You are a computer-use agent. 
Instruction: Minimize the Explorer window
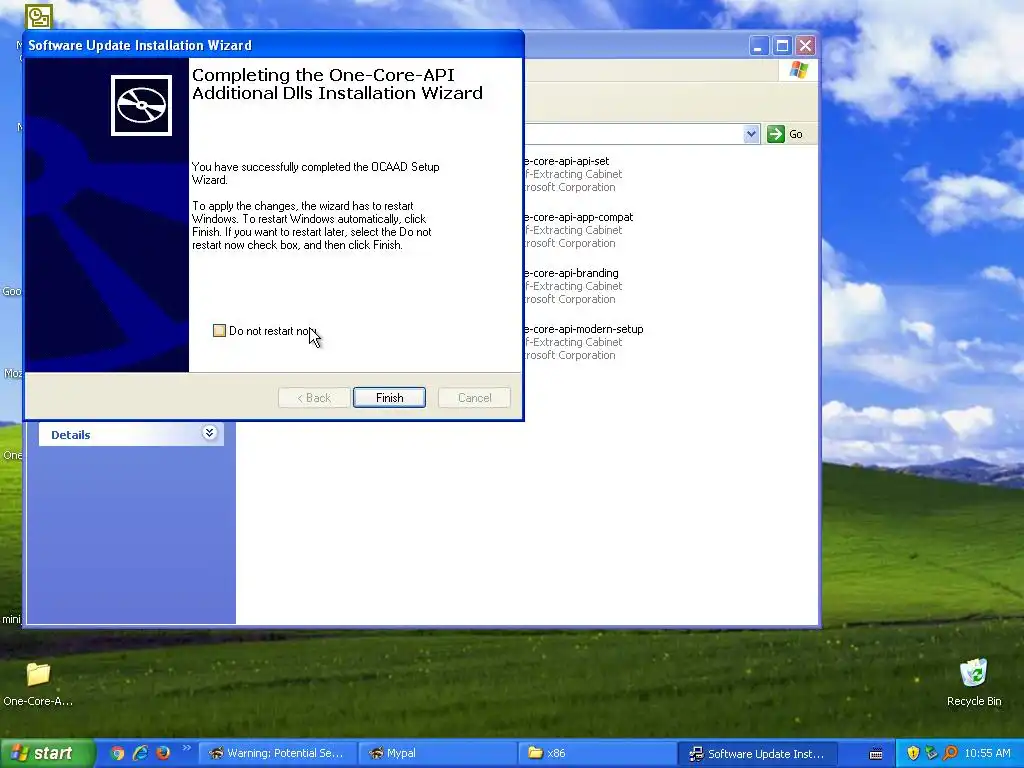[758, 45]
